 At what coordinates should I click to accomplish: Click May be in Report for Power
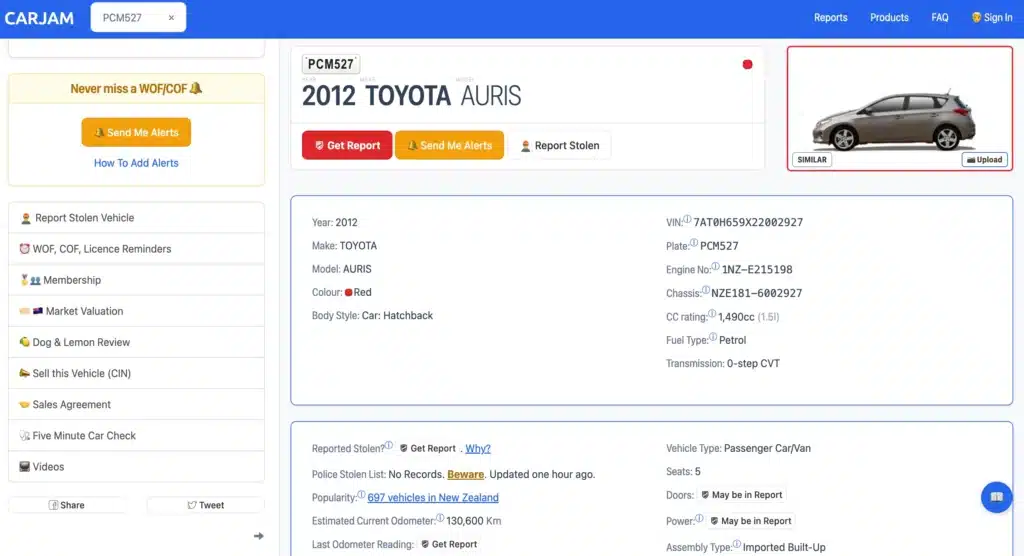pos(750,521)
